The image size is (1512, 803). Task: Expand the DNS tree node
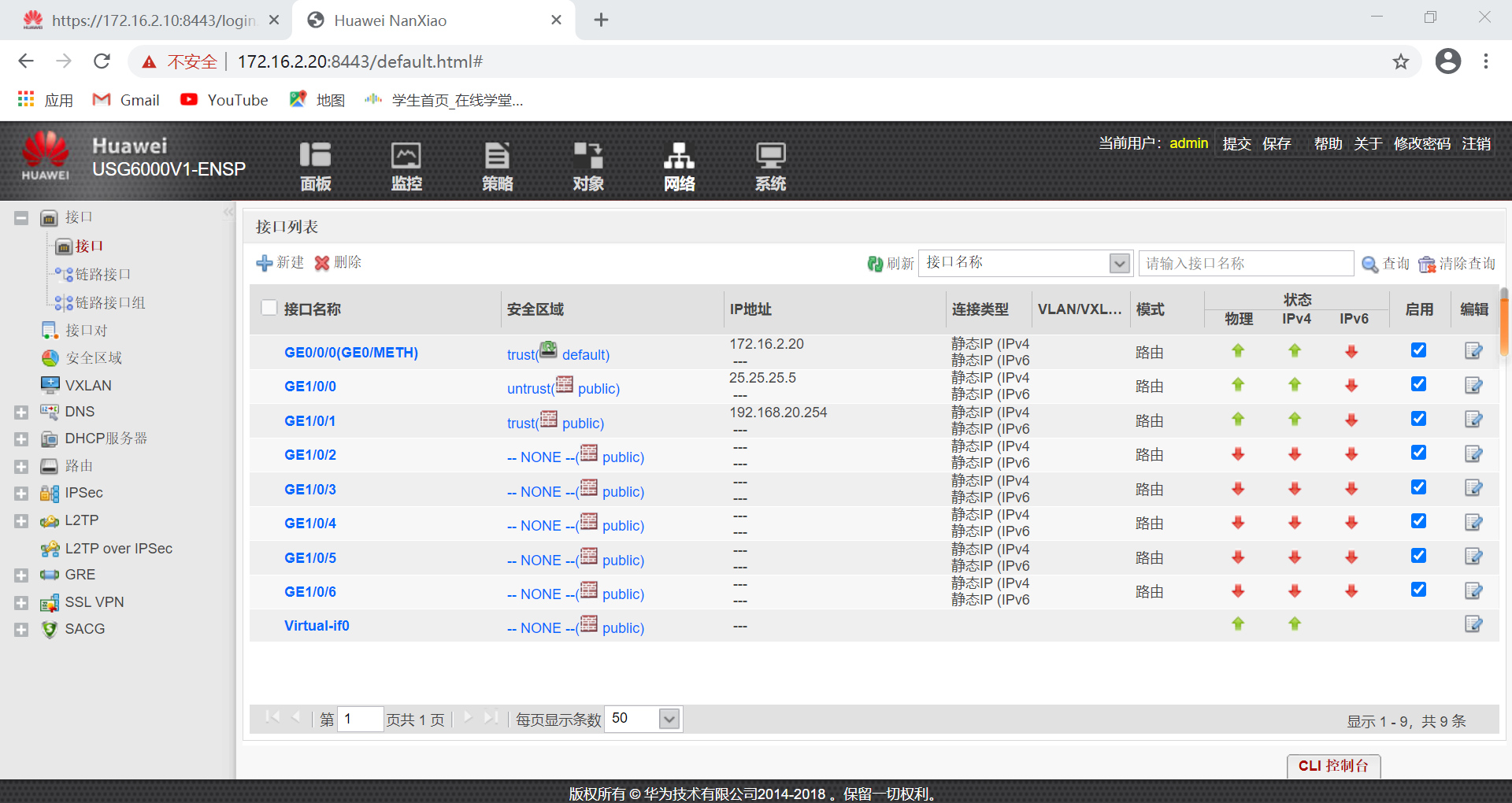click(x=21, y=413)
